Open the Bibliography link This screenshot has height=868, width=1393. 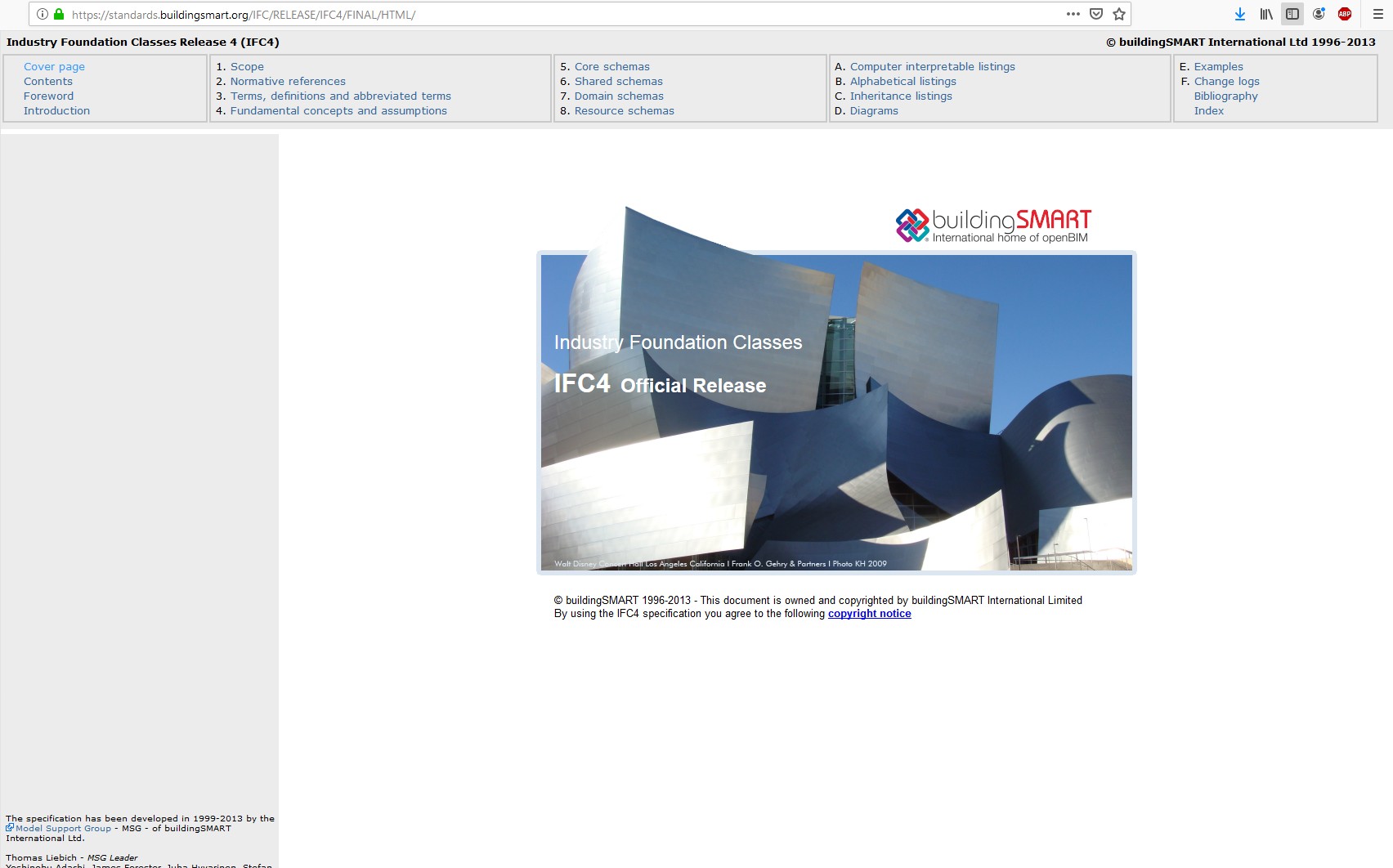tap(1225, 96)
